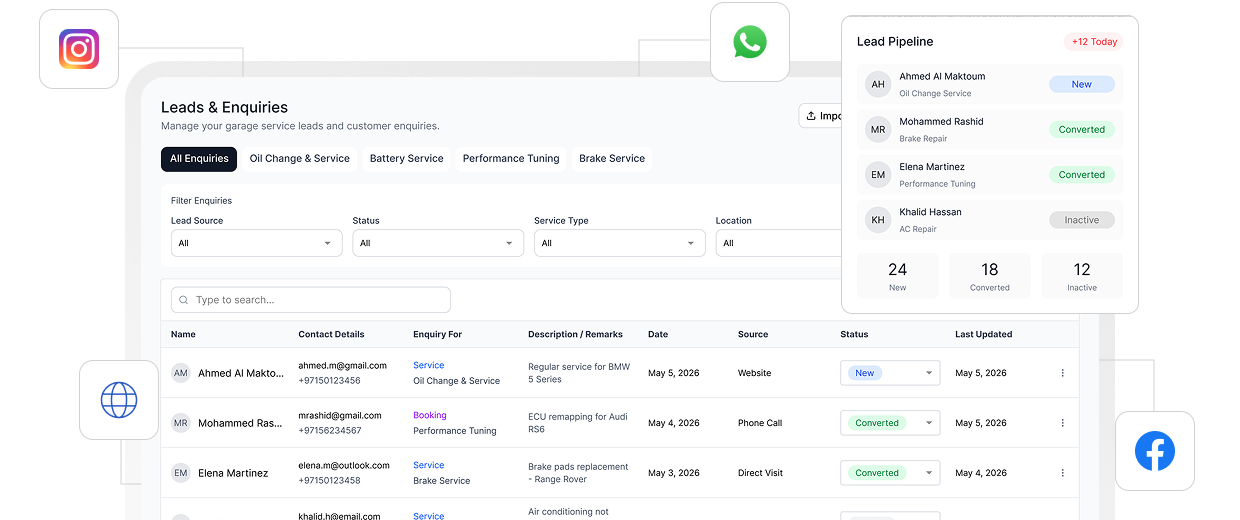Click the Source column header
The image size is (1240, 520).
[753, 335]
